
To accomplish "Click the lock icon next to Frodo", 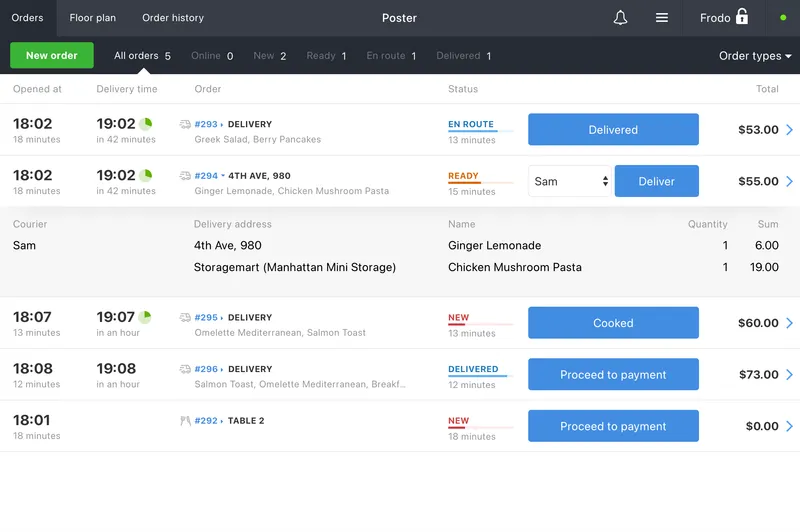I will pyautogui.click(x=742, y=17).
